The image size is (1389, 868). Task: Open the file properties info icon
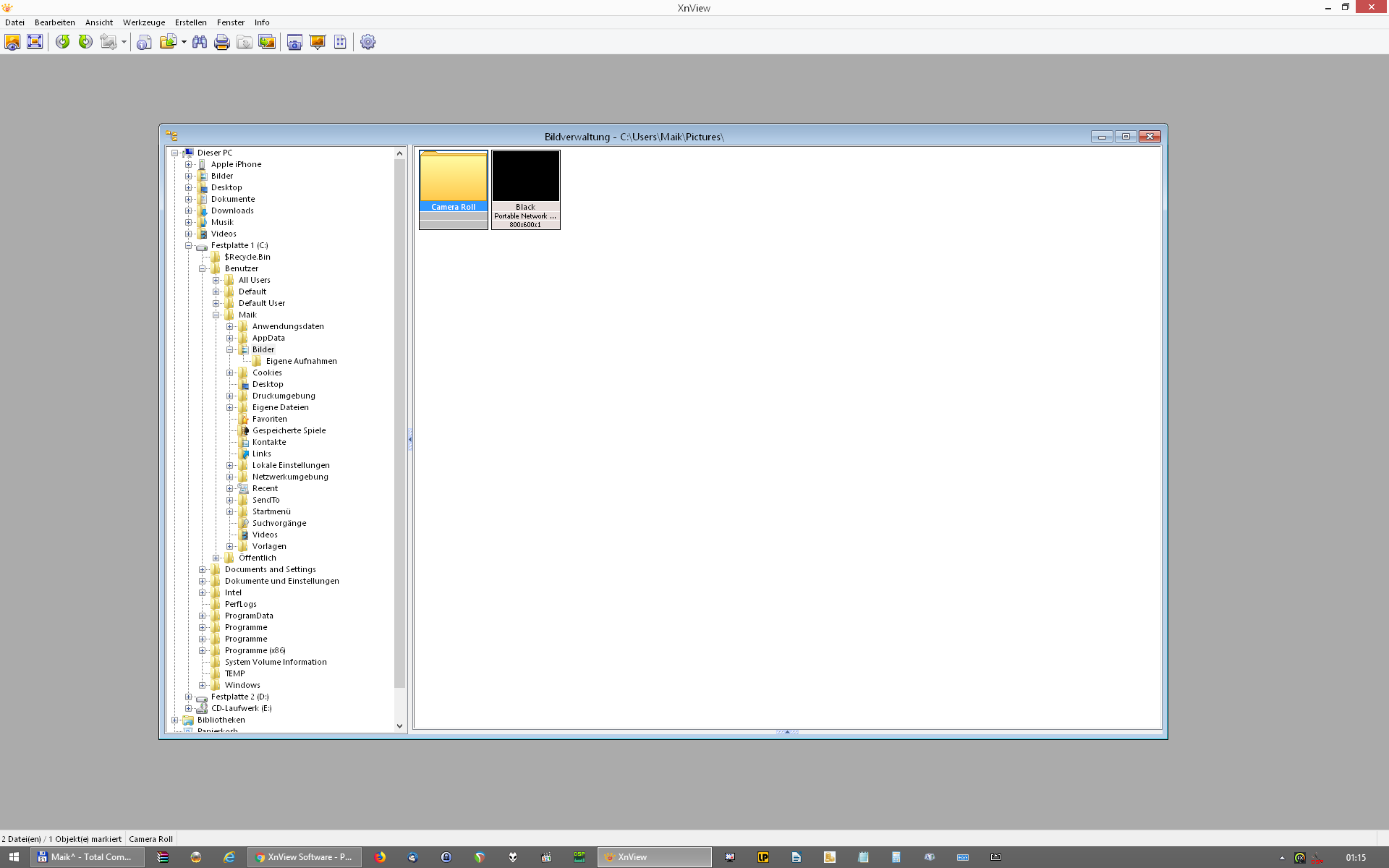tap(144, 42)
